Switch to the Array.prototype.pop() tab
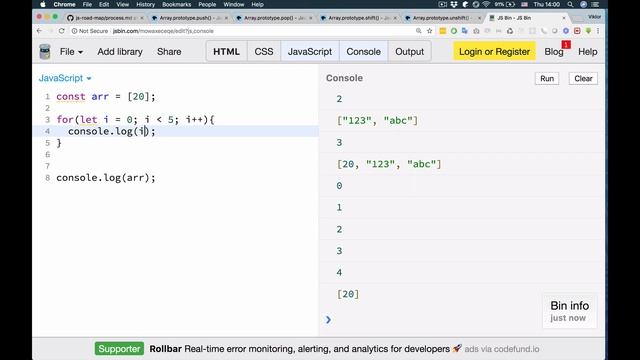The width and height of the screenshot is (640, 360). 274,18
